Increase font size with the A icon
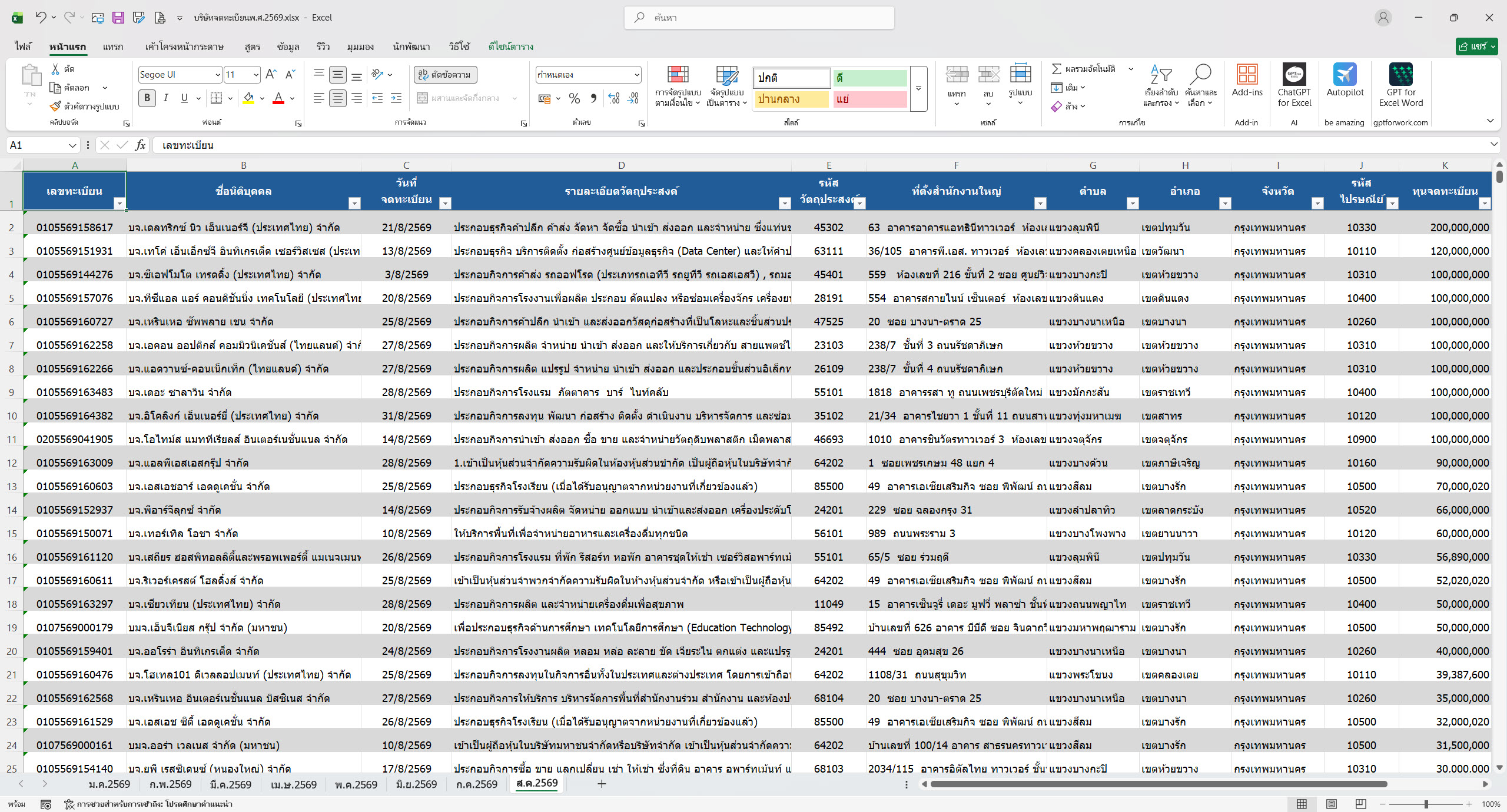The image size is (1507, 812). pos(270,74)
